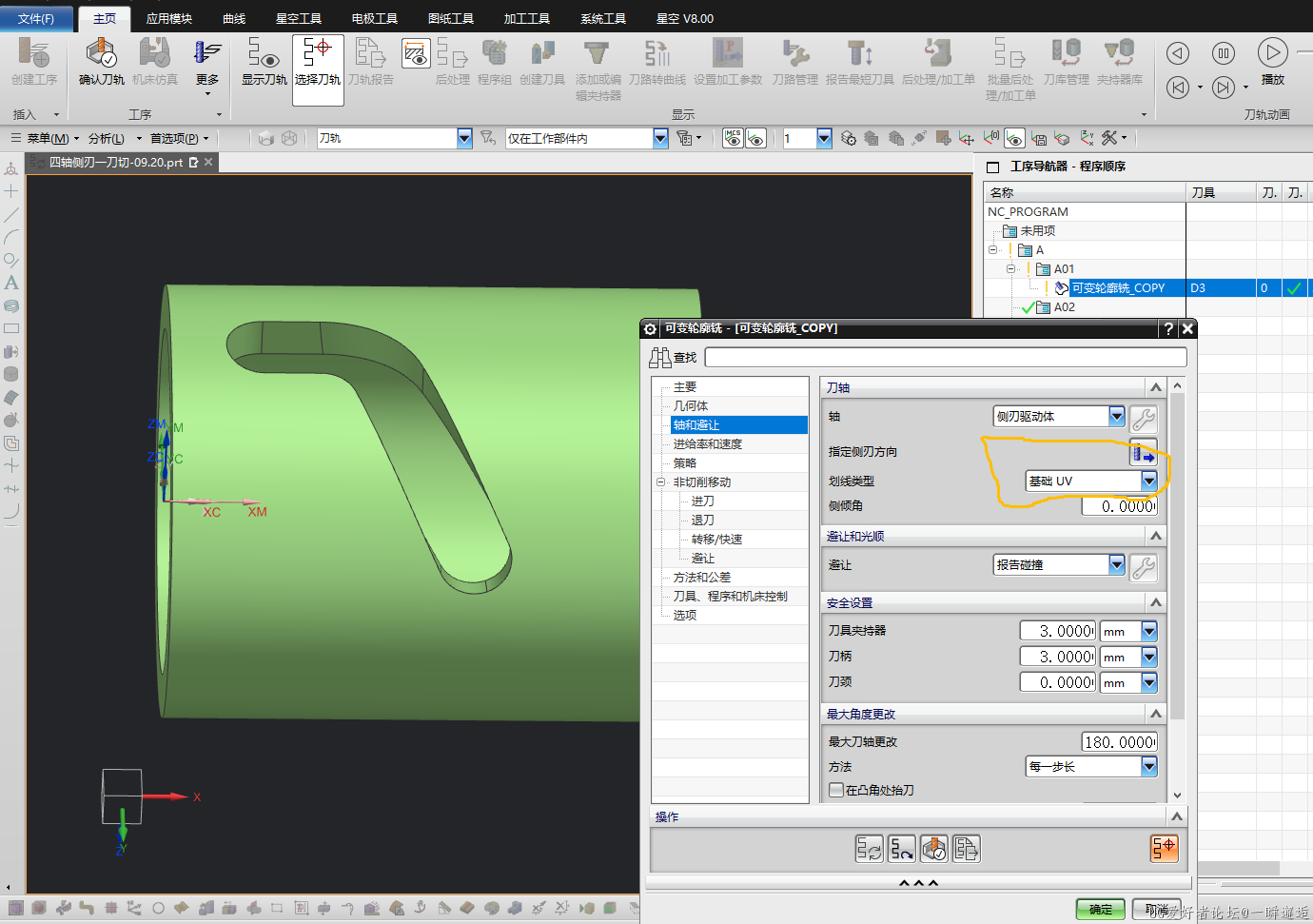Switch to the 应用模块 ribbon tab
Image resolution: width=1313 pixels, height=924 pixels.
coord(169,18)
